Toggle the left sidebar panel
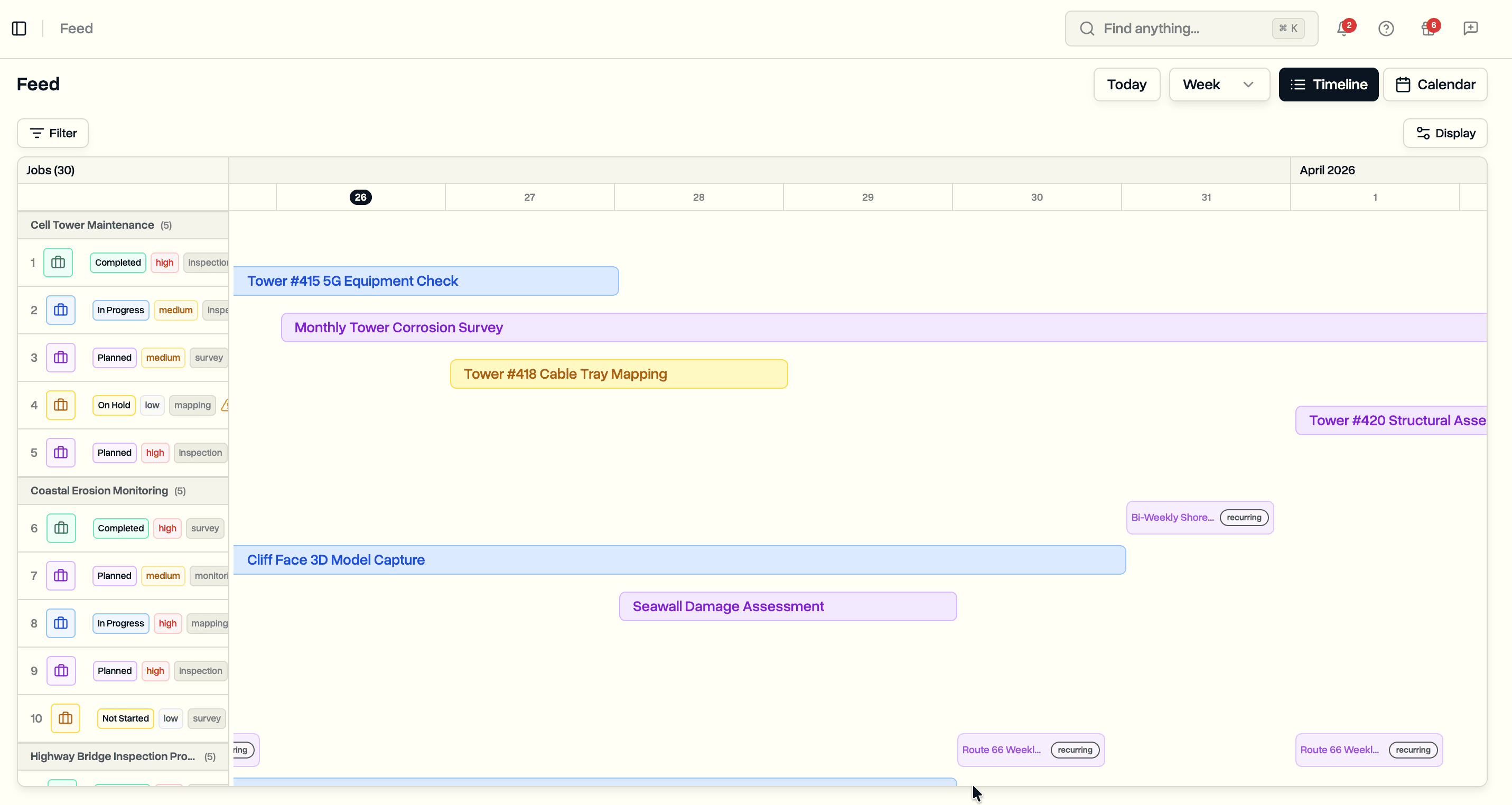 coord(20,28)
